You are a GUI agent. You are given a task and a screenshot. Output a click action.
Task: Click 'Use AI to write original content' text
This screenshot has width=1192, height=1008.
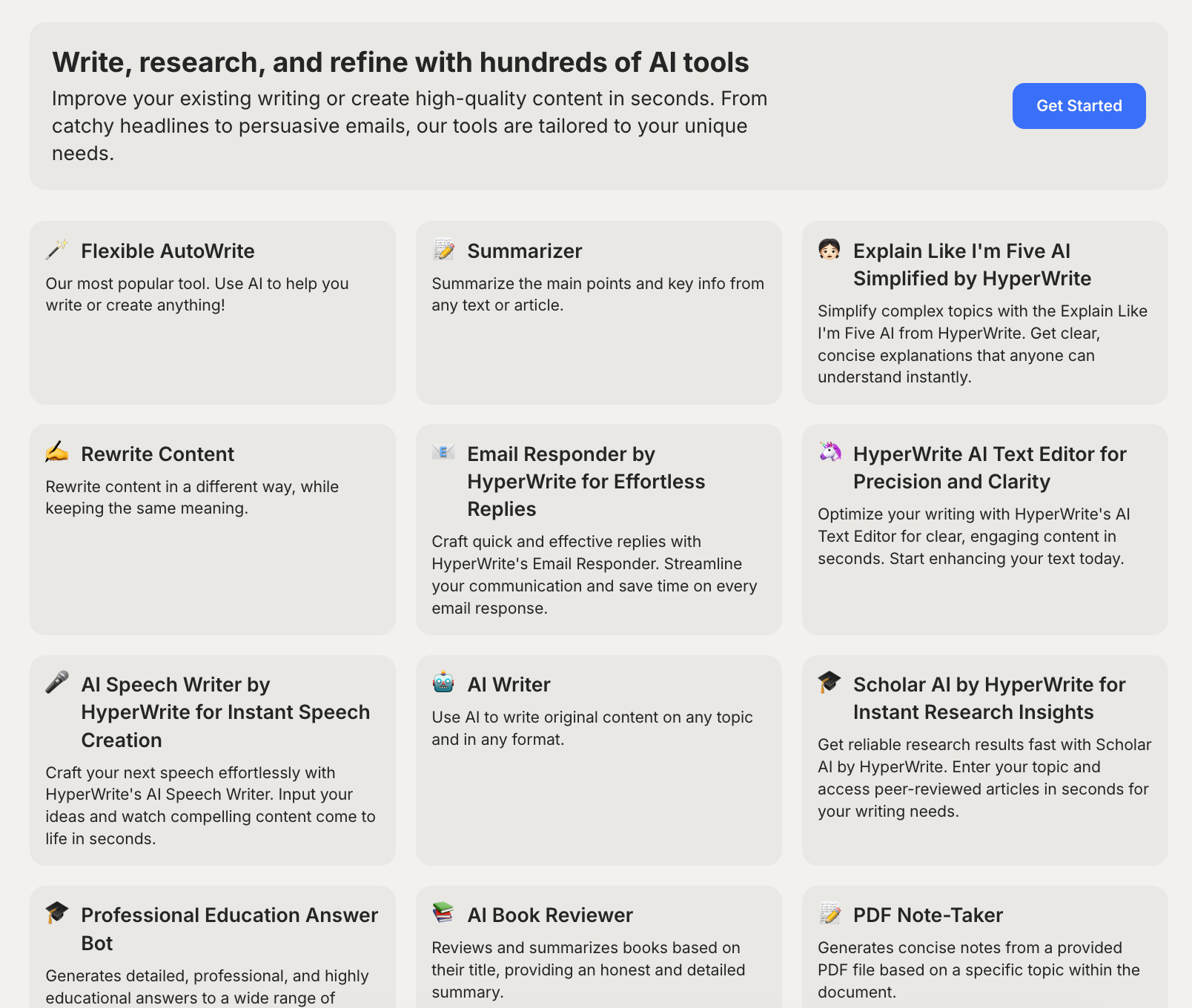[592, 728]
